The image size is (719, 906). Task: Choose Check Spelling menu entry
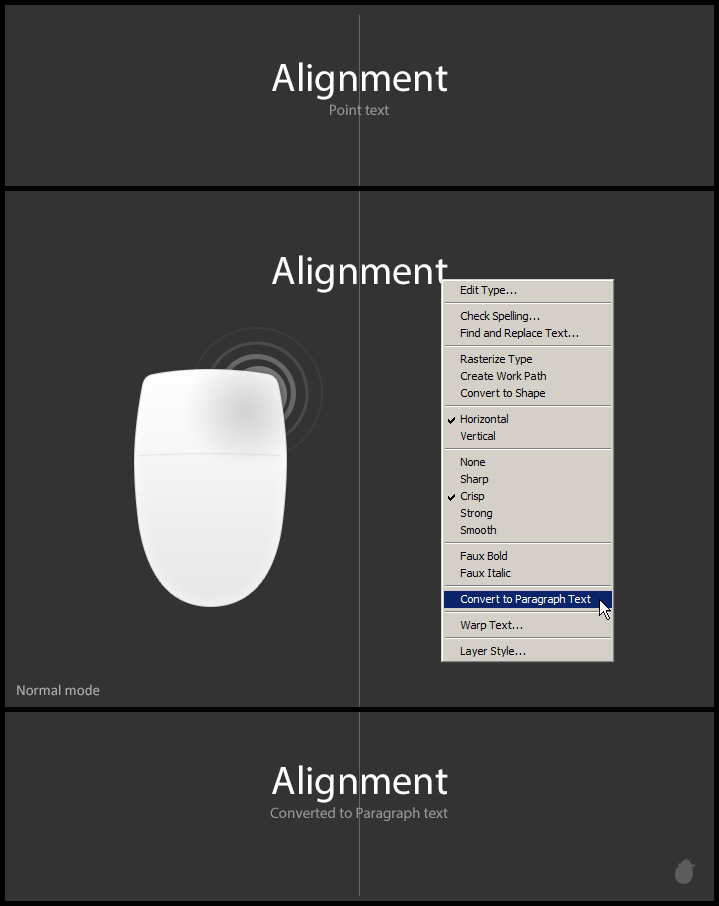click(500, 316)
